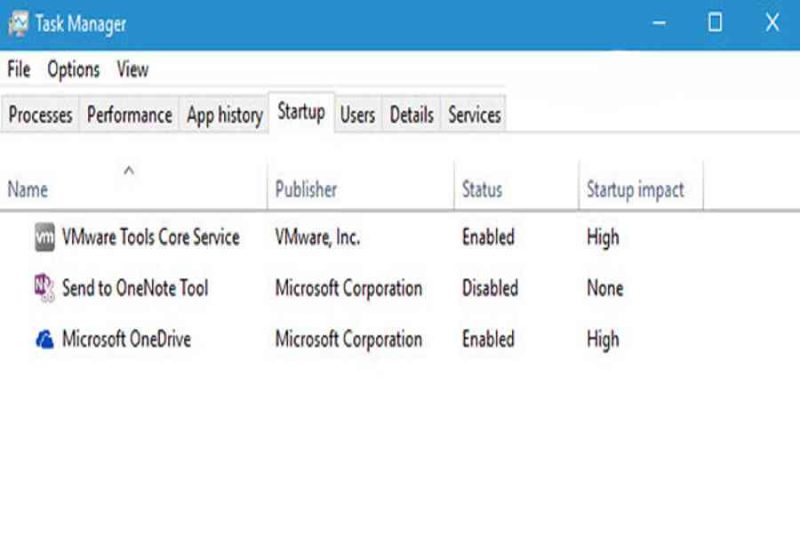800x536 pixels.
Task: Go to the App history tab
Action: [224, 114]
